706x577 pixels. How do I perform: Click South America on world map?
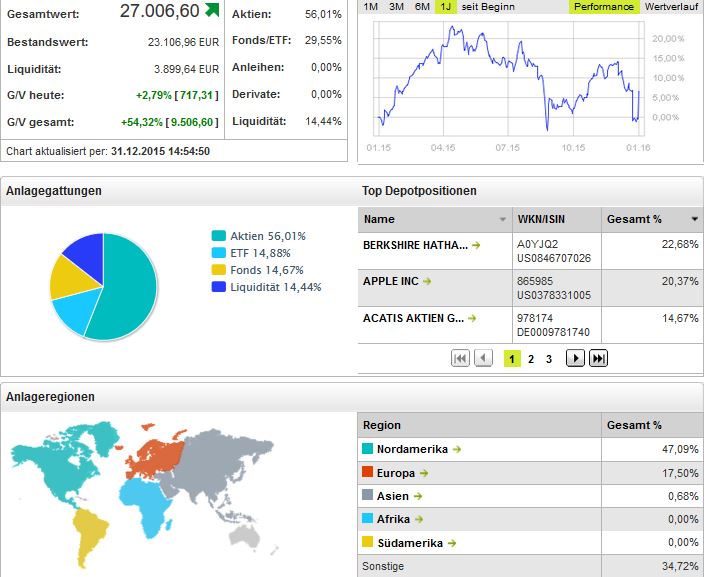click(89, 534)
